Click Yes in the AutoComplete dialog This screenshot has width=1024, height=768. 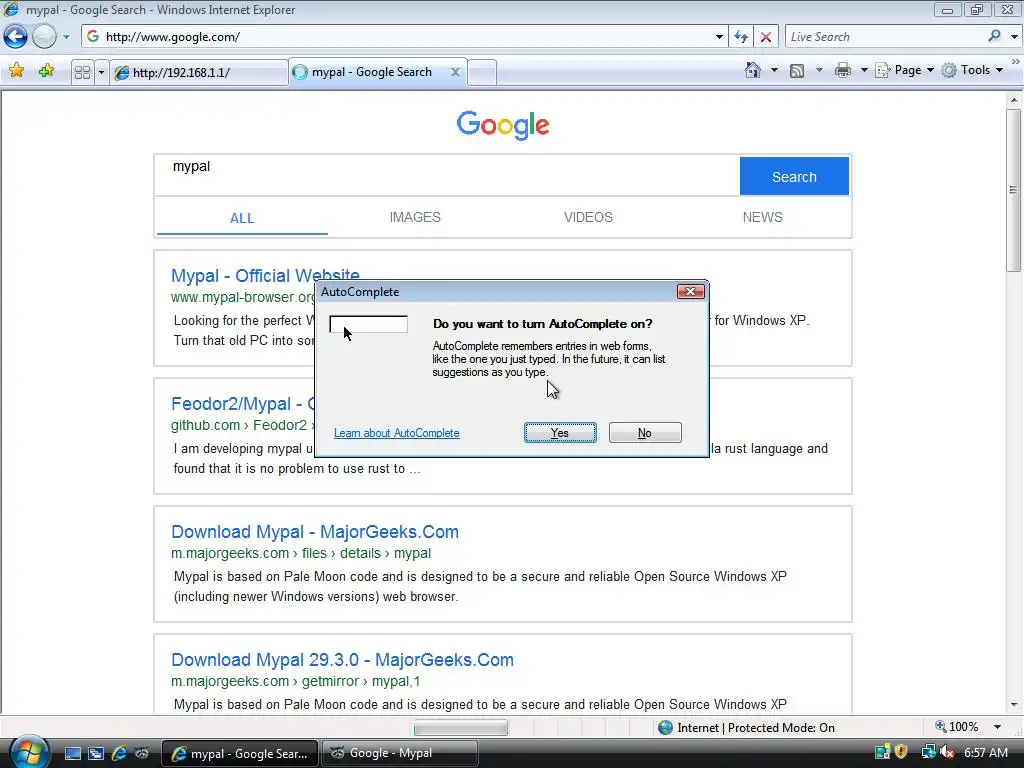click(560, 432)
